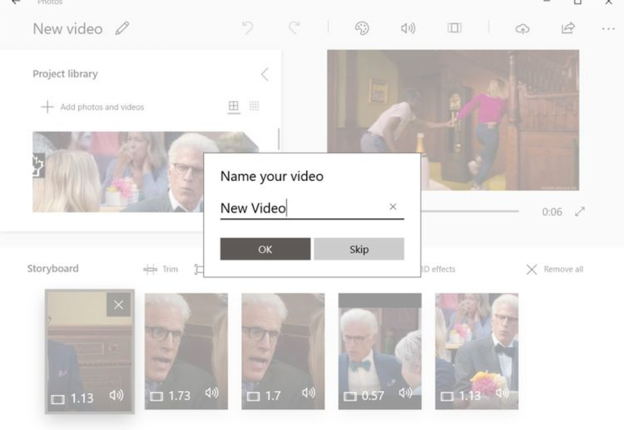Open the Themes palette icon

(x=362, y=28)
